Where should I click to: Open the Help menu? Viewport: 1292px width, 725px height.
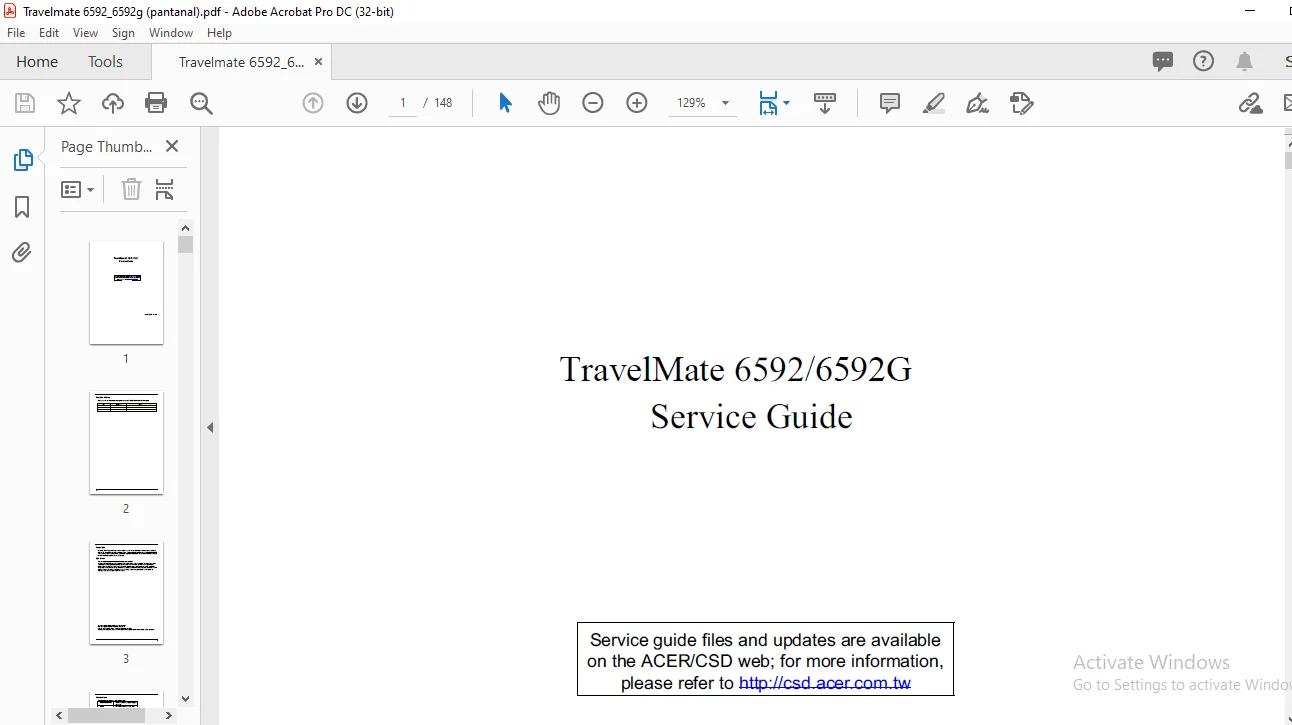(x=219, y=33)
